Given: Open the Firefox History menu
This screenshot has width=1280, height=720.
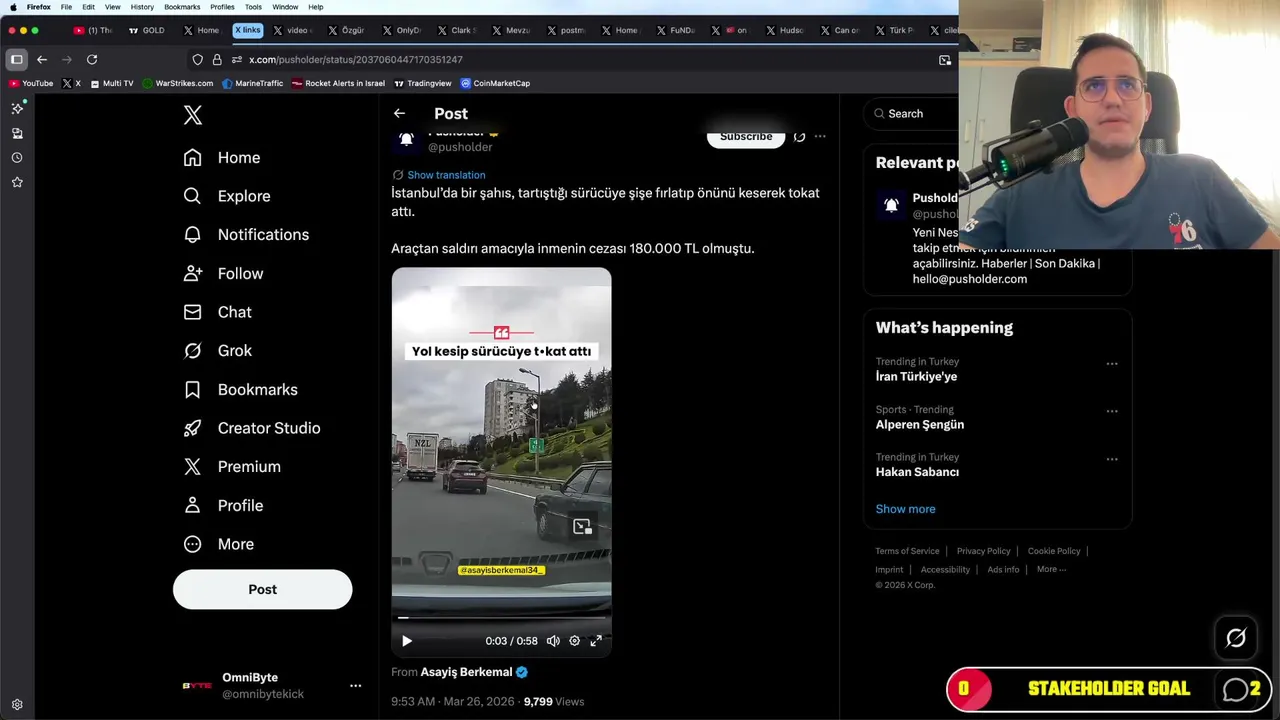Looking at the screenshot, I should 142,7.
